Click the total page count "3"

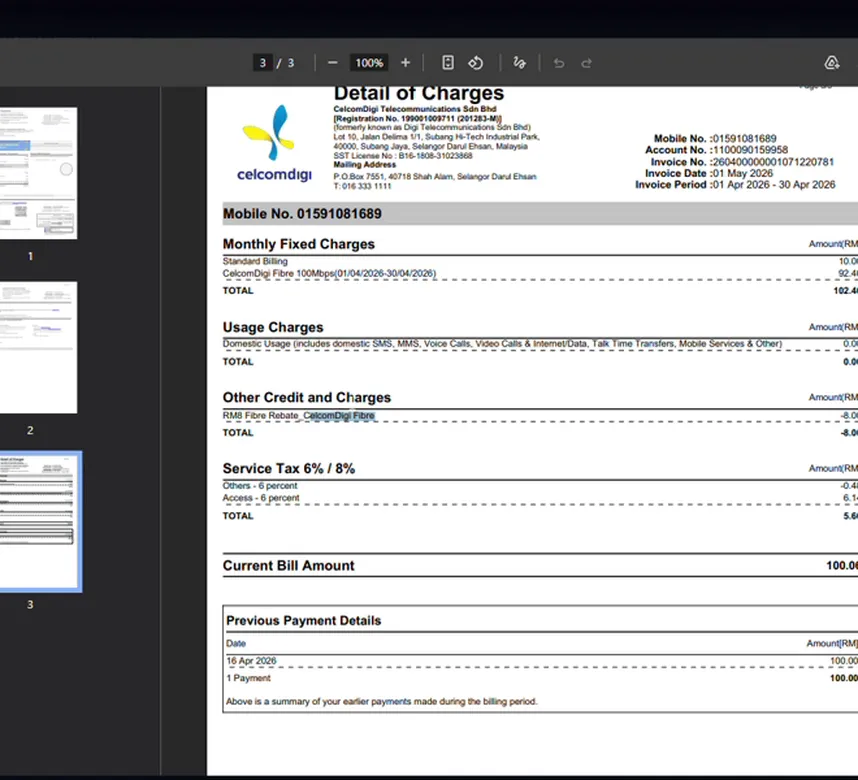pyautogui.click(x=291, y=63)
